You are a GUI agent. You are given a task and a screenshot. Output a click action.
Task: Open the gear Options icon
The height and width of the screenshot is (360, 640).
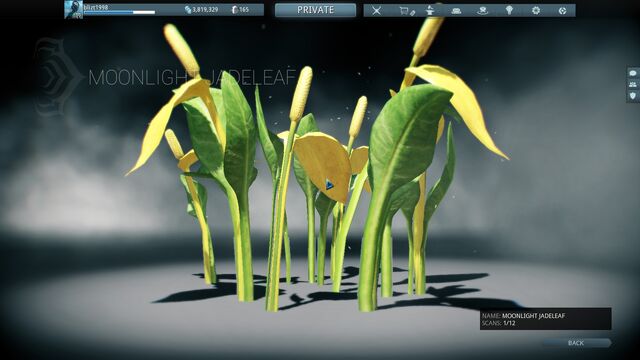point(536,11)
